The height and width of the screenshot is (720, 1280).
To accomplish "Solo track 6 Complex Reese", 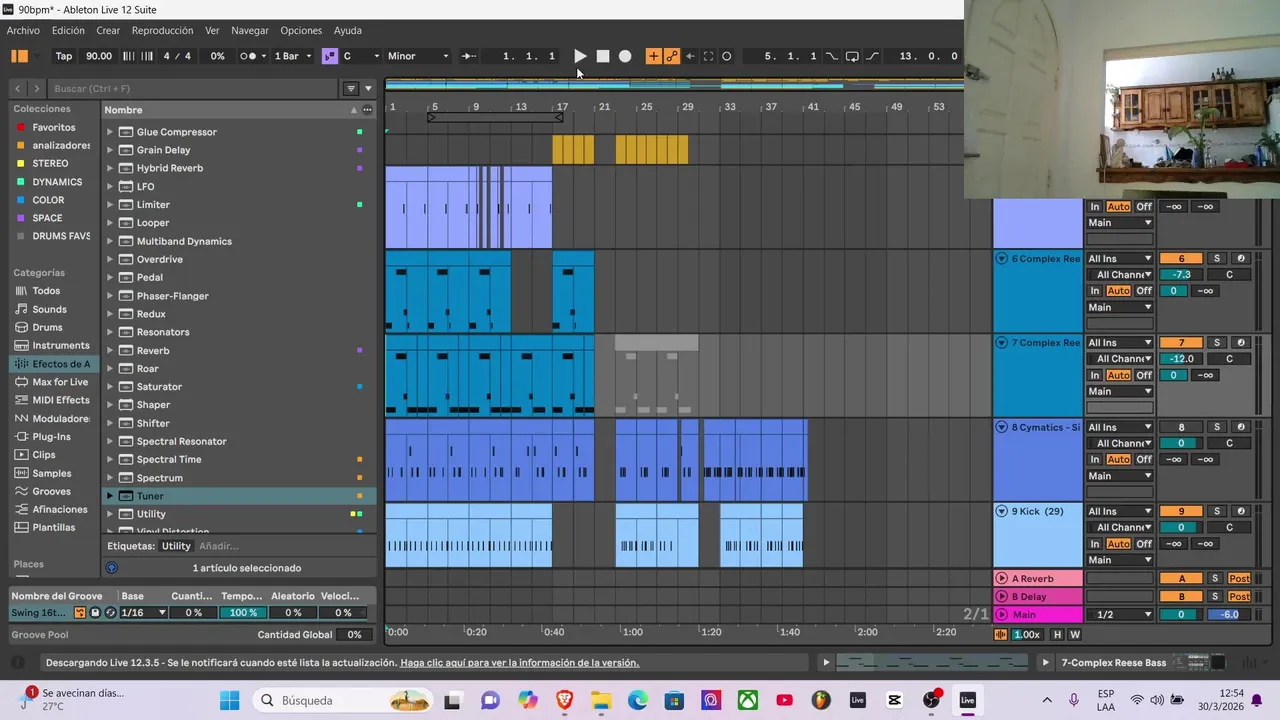I will click(x=1216, y=259).
